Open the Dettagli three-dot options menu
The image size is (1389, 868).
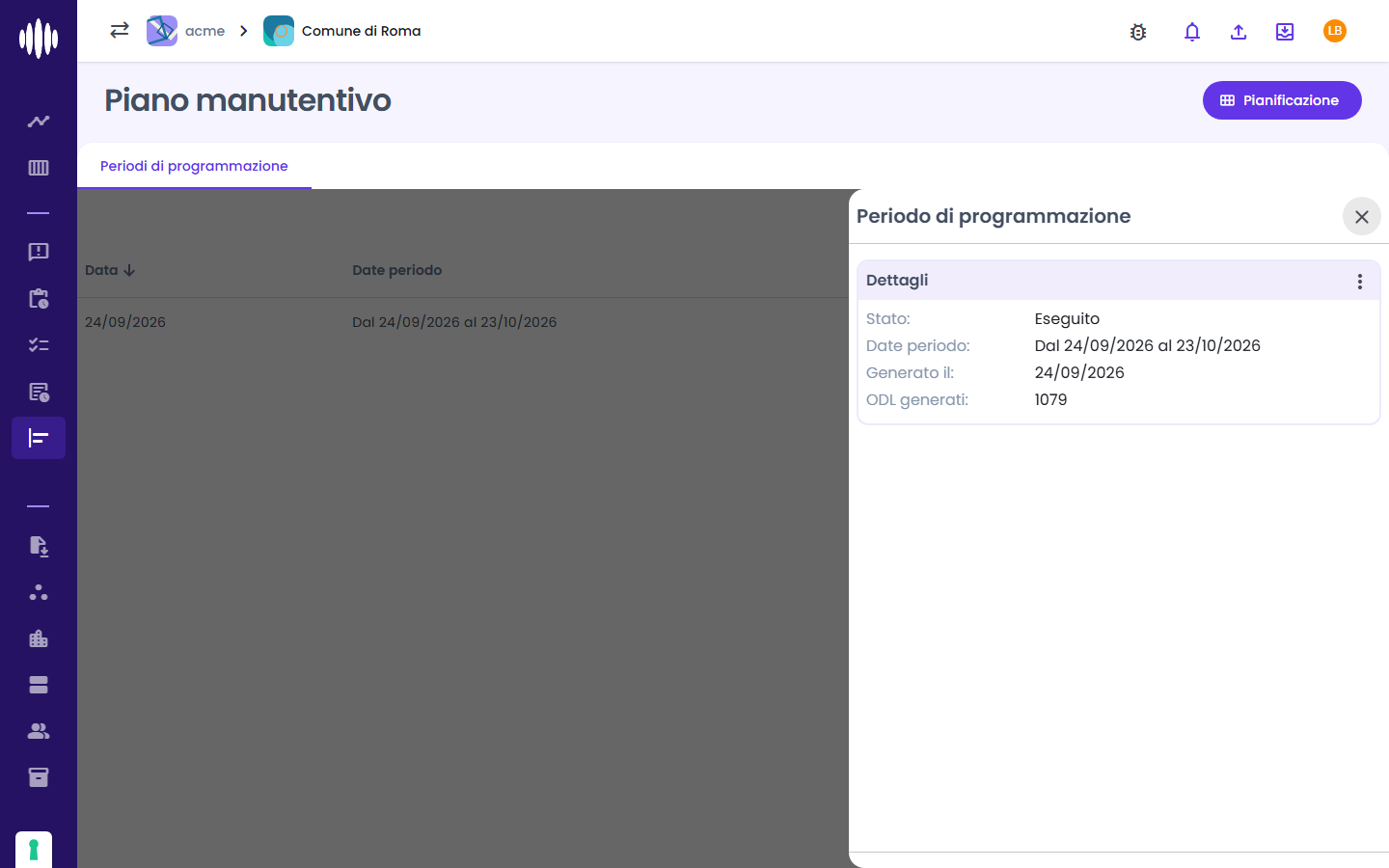[x=1360, y=282]
